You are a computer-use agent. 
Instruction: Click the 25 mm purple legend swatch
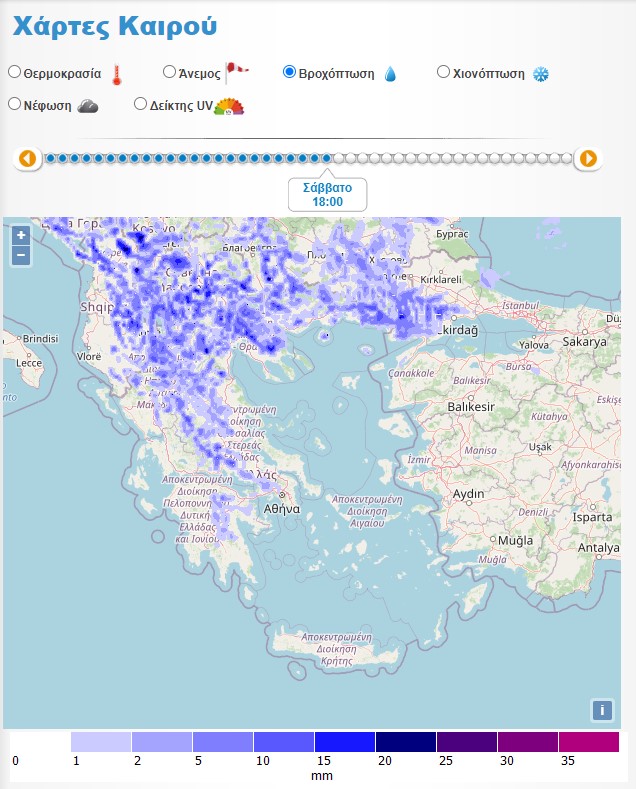(466, 742)
